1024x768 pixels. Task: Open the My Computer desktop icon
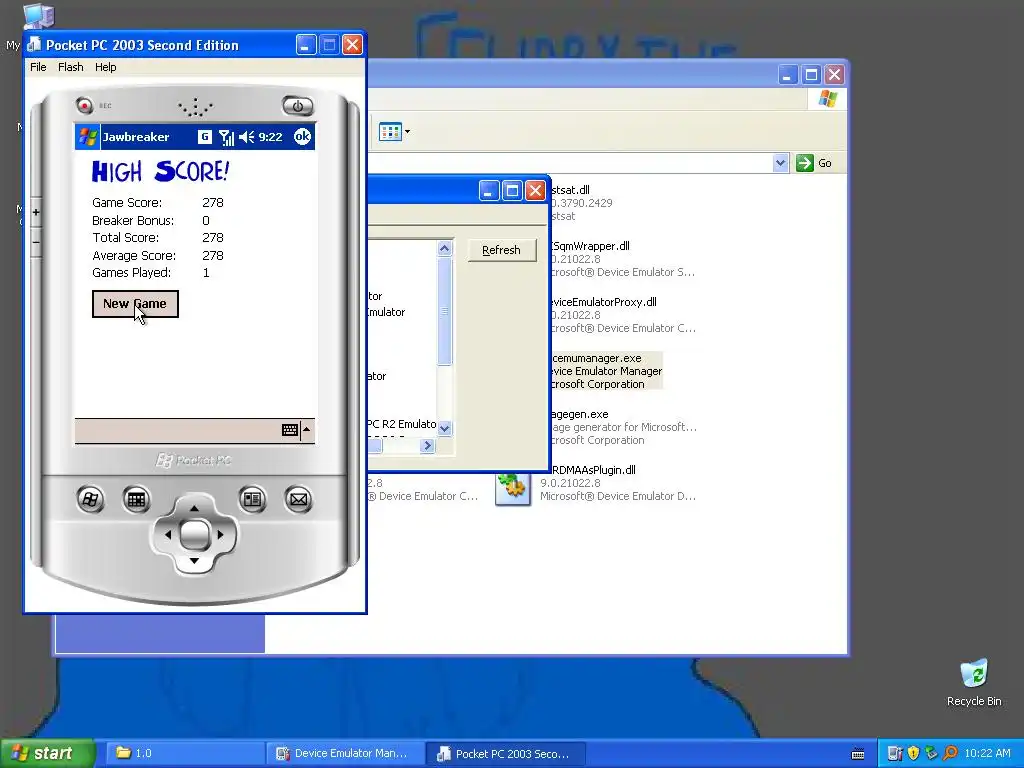point(38,16)
